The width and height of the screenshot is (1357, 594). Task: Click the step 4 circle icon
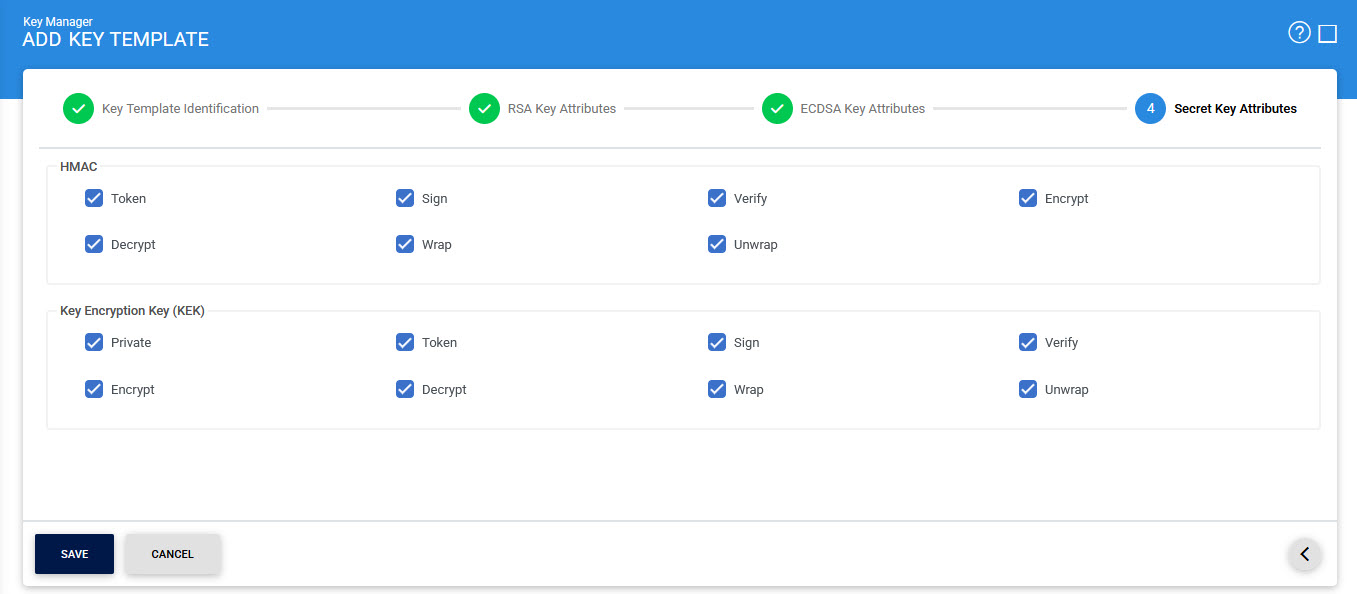pos(1150,109)
